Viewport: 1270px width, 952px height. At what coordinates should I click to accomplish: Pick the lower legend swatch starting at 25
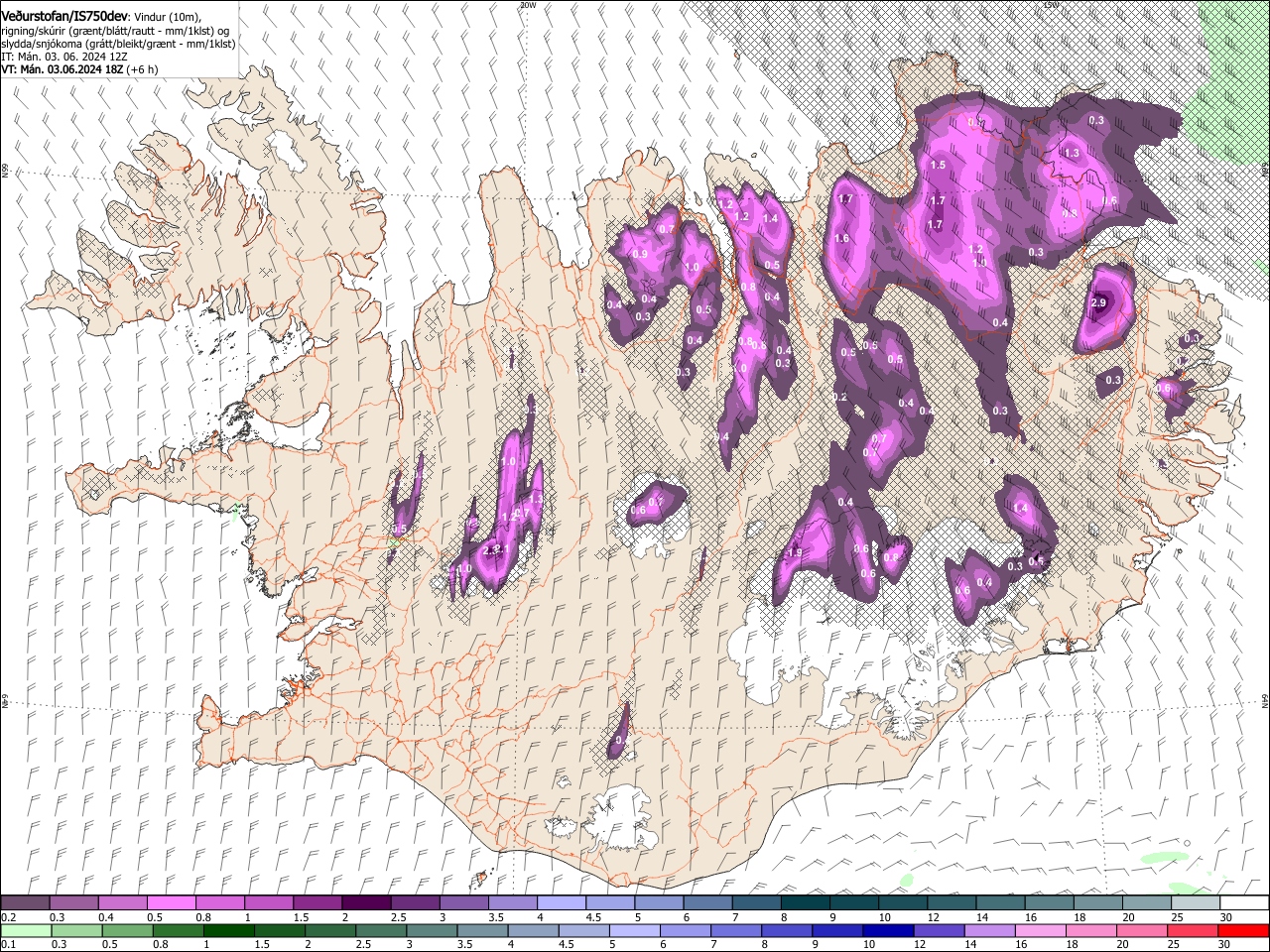point(1193,930)
